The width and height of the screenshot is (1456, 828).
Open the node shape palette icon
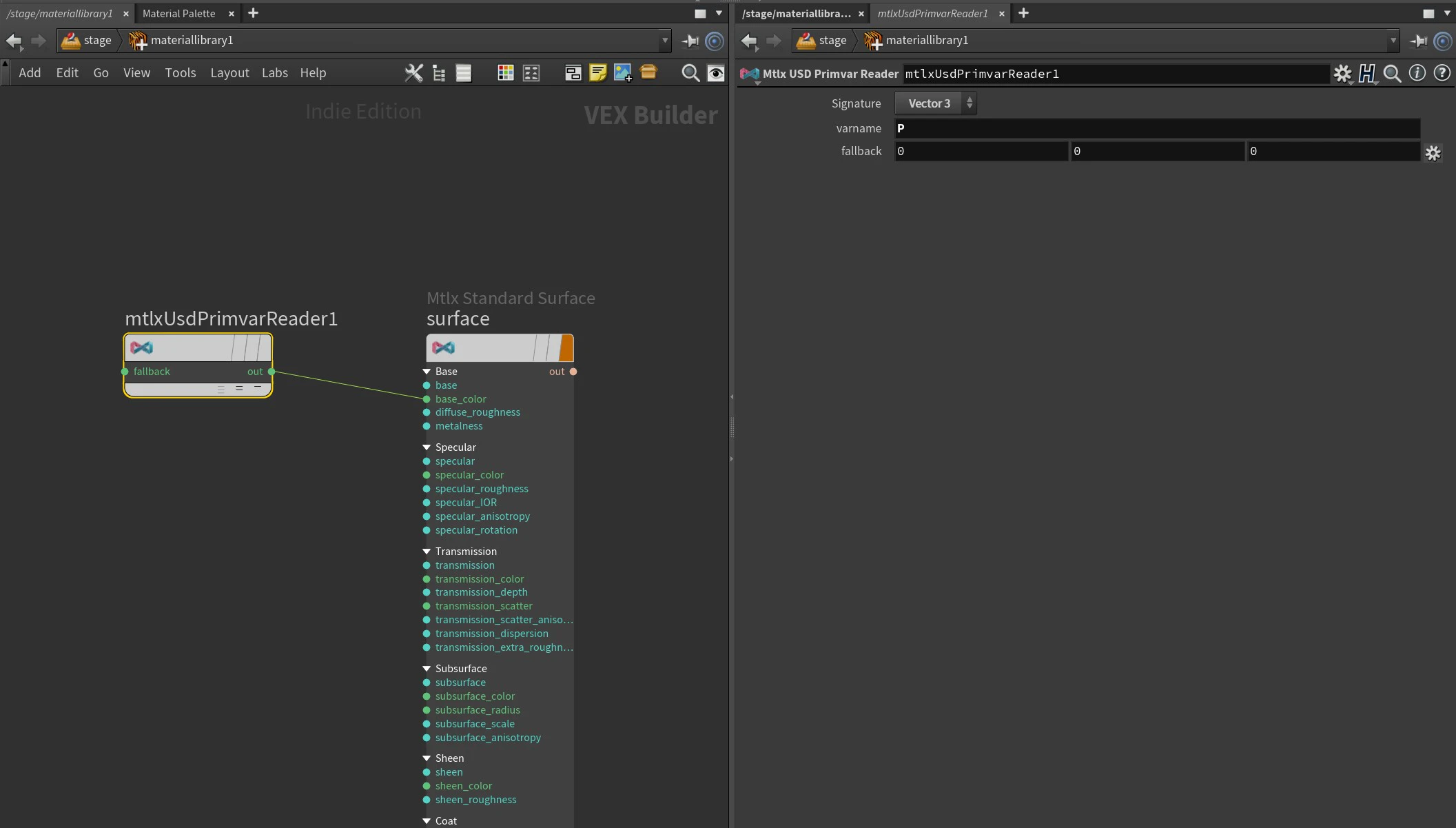click(x=531, y=73)
